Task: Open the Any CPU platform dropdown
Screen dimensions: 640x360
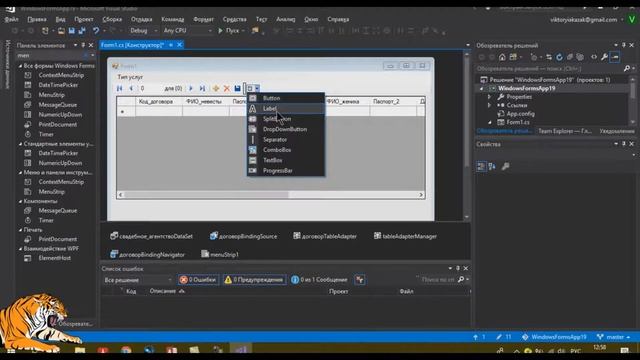Action: tap(187, 31)
